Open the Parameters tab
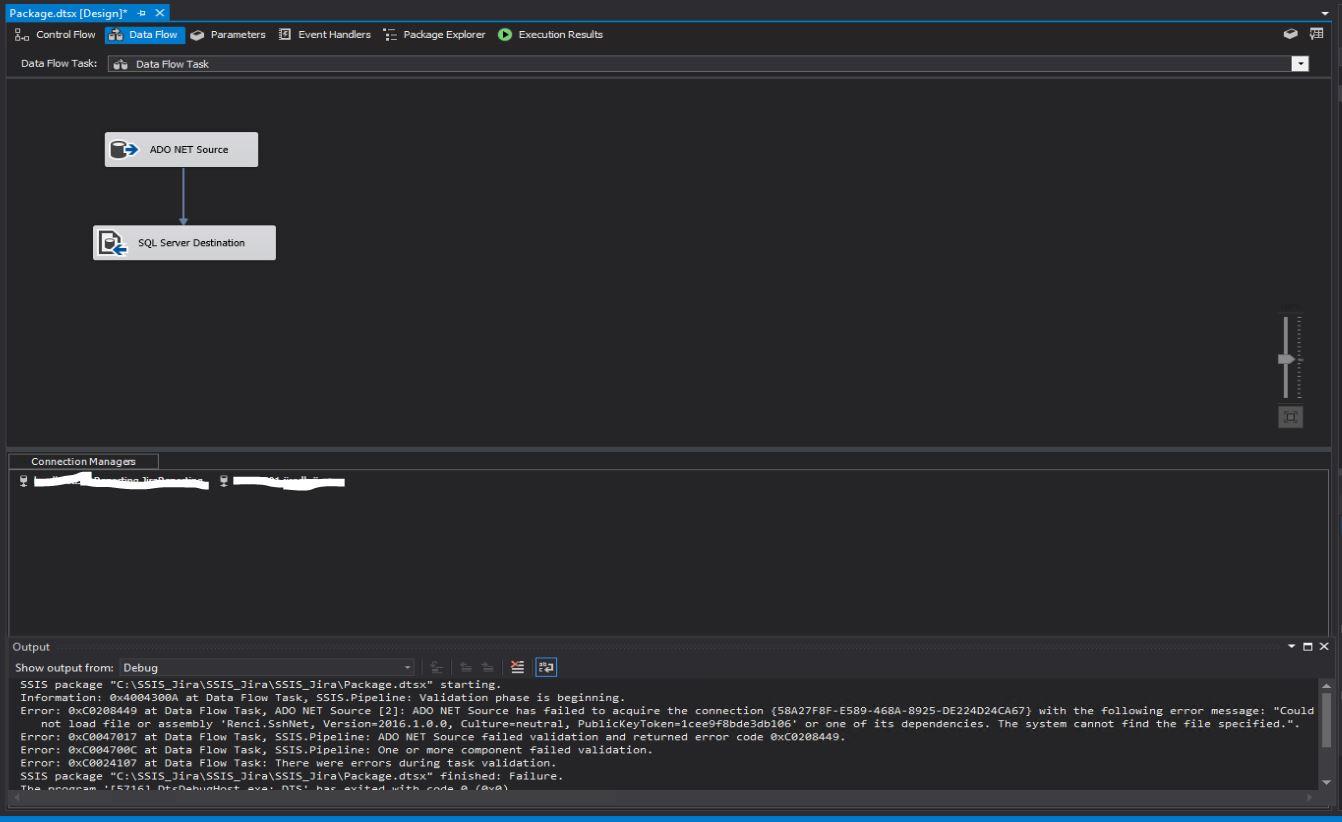Viewport: 1342px width, 822px height. (x=228, y=35)
